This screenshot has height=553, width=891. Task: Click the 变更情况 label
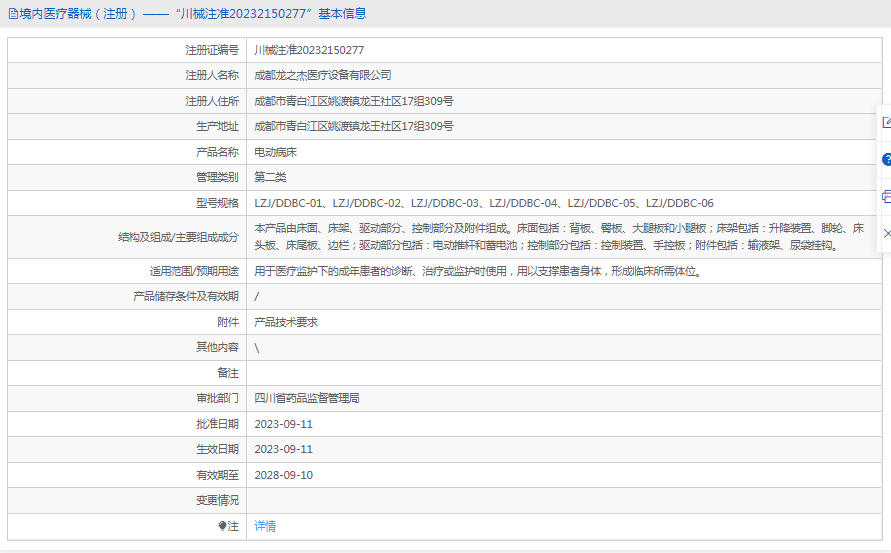click(218, 500)
